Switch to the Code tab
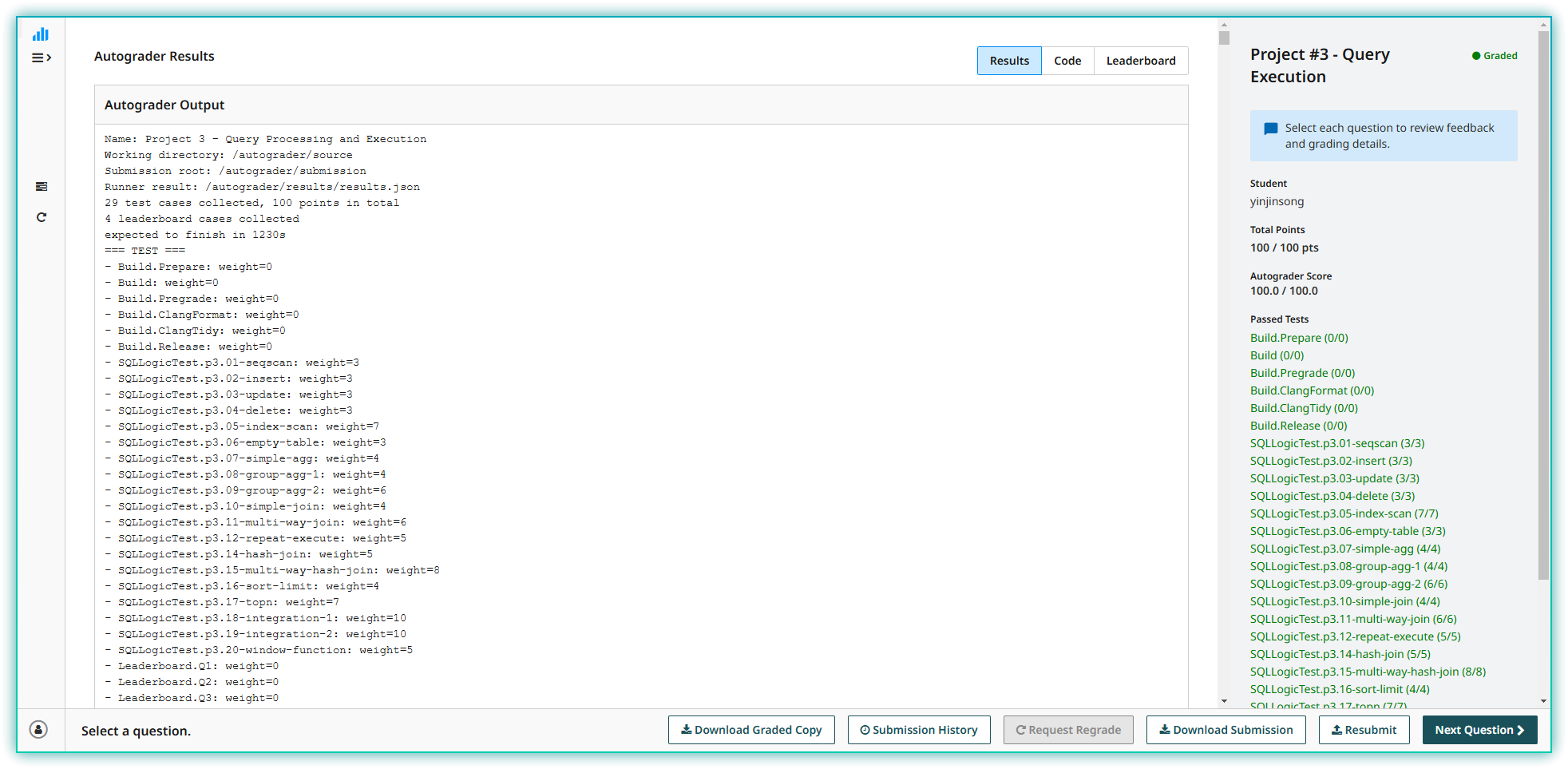Image resolution: width=1568 pixels, height=769 pixels. [1067, 61]
